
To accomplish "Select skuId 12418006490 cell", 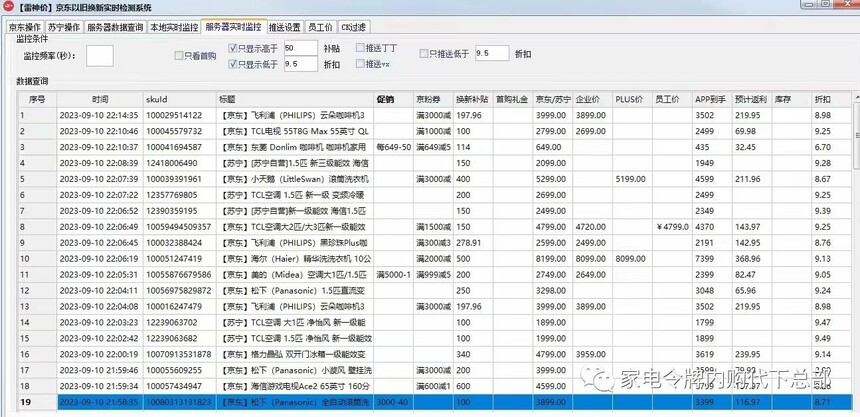I will click(180, 163).
